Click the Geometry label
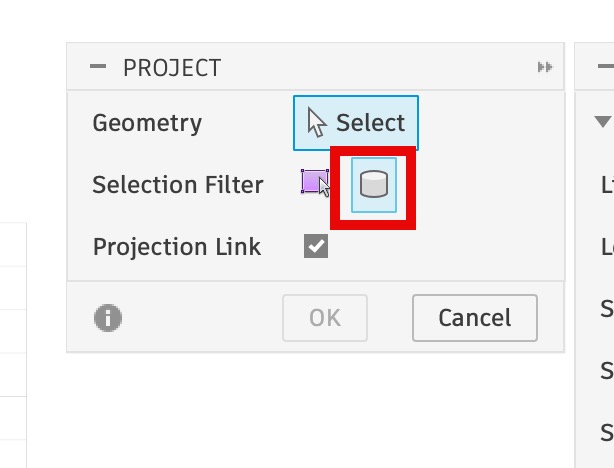 click(147, 123)
